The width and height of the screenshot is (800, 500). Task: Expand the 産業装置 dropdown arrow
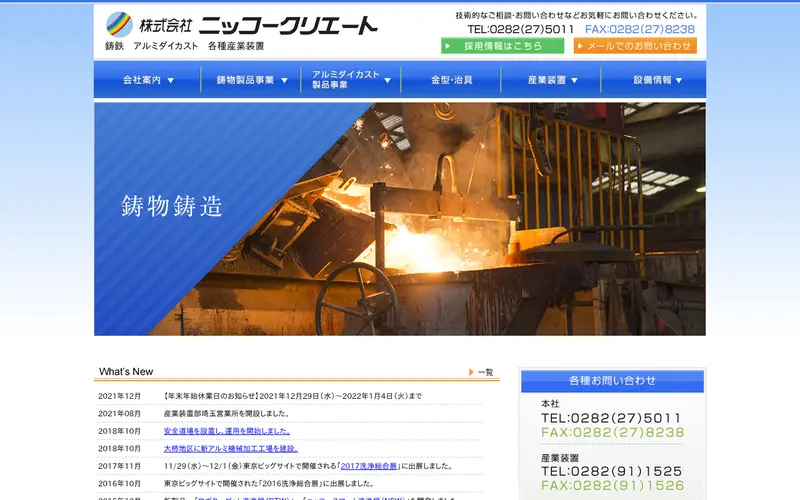(574, 80)
